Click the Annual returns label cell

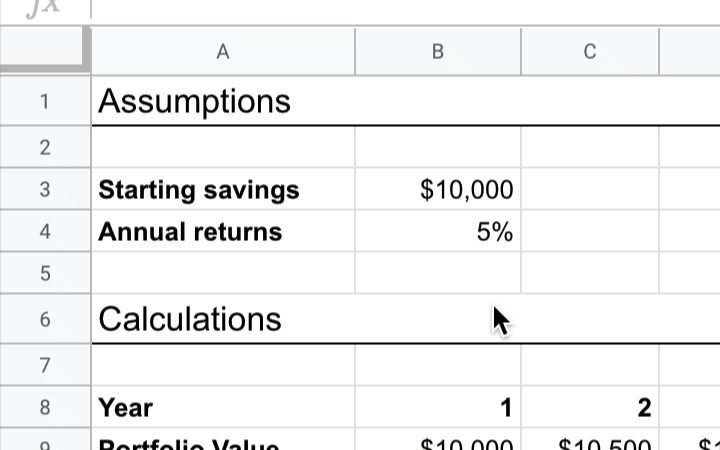223,231
